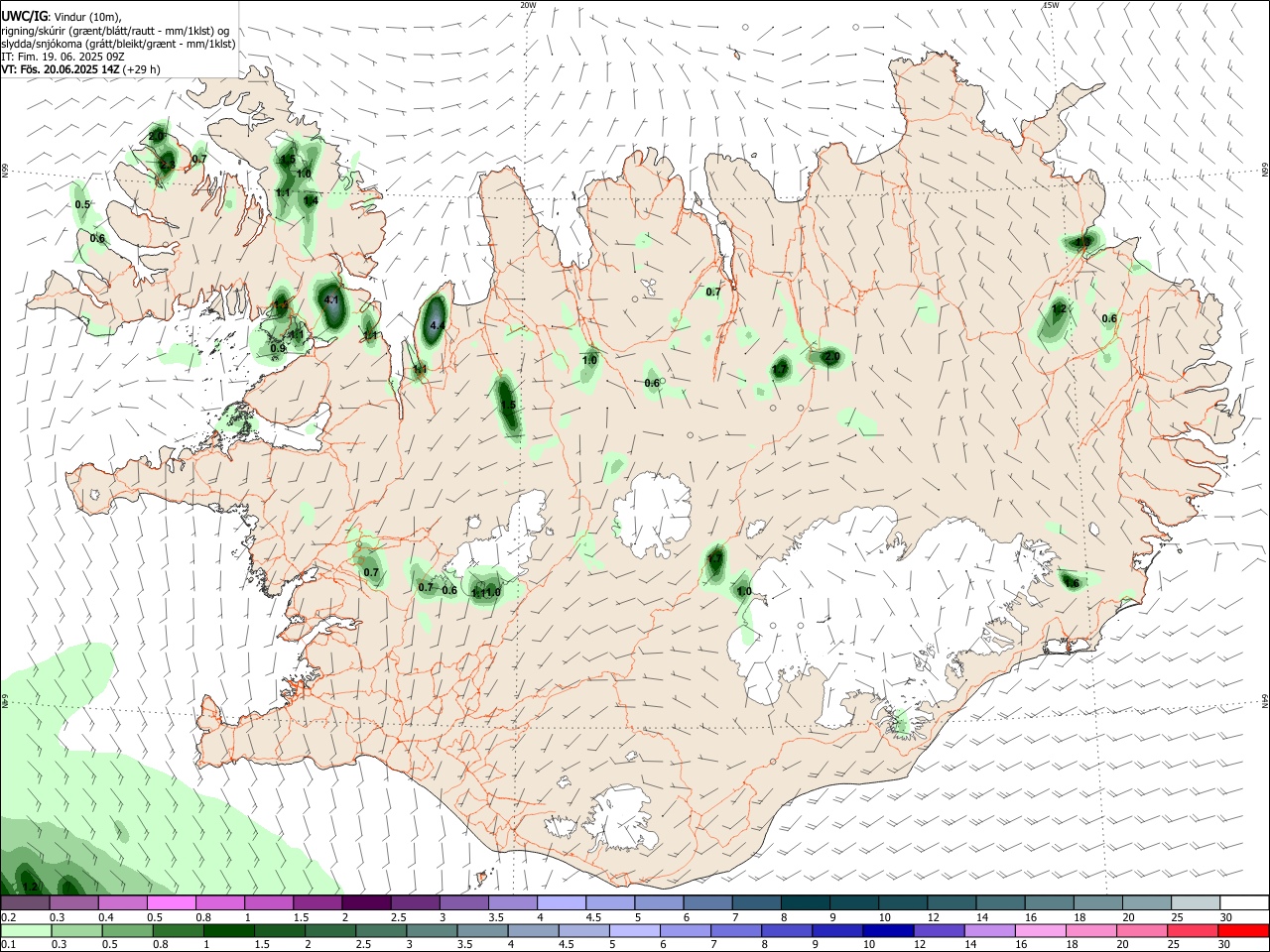Click lower legend red-pink swatch between 25 and 30
The height and width of the screenshot is (952, 1270).
click(1193, 931)
